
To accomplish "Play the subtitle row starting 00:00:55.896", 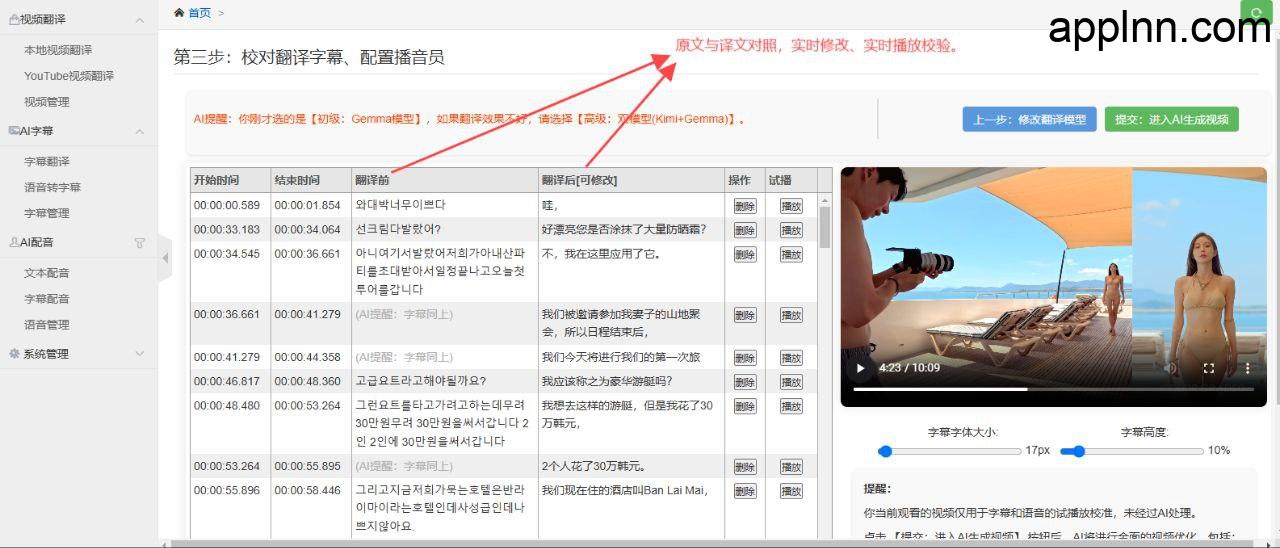I will click(x=791, y=491).
